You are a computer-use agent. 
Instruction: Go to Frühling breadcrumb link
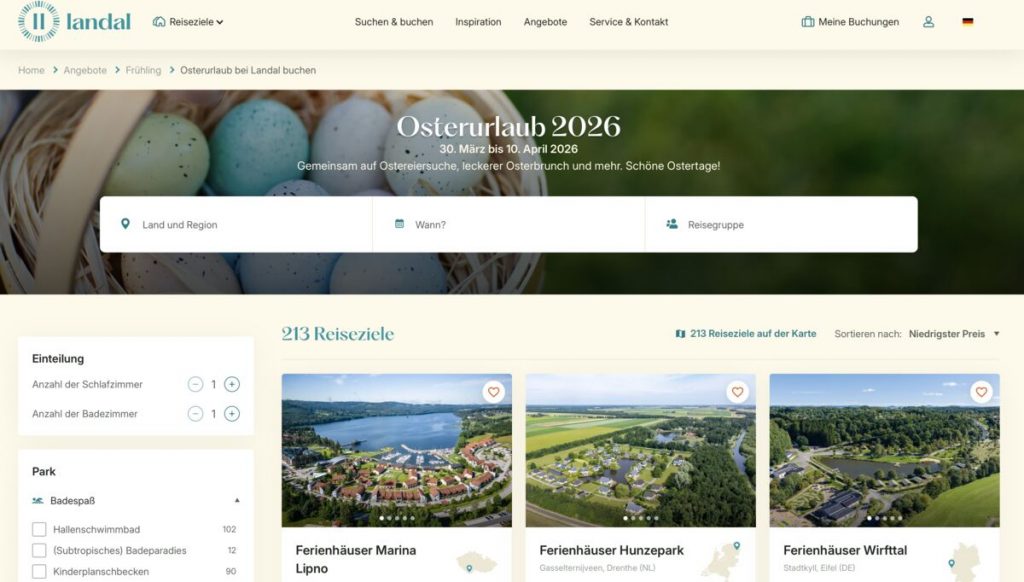click(143, 70)
